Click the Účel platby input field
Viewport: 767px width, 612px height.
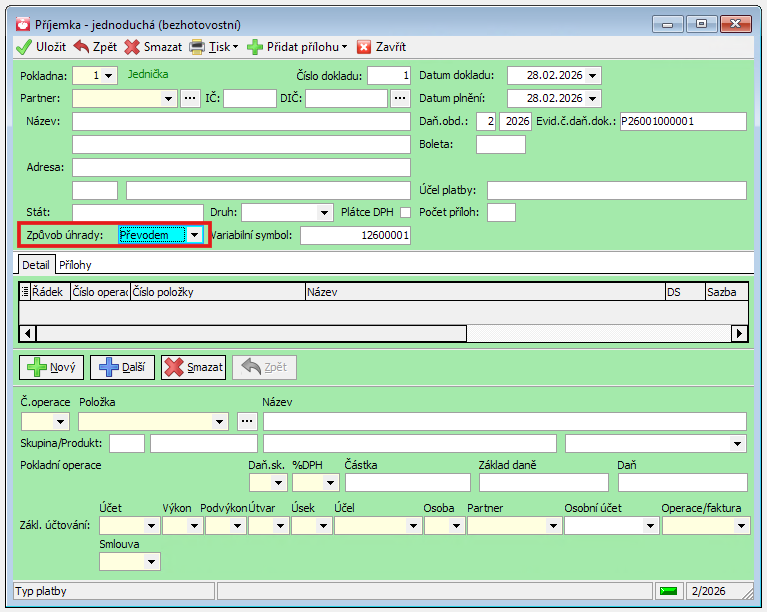616,190
